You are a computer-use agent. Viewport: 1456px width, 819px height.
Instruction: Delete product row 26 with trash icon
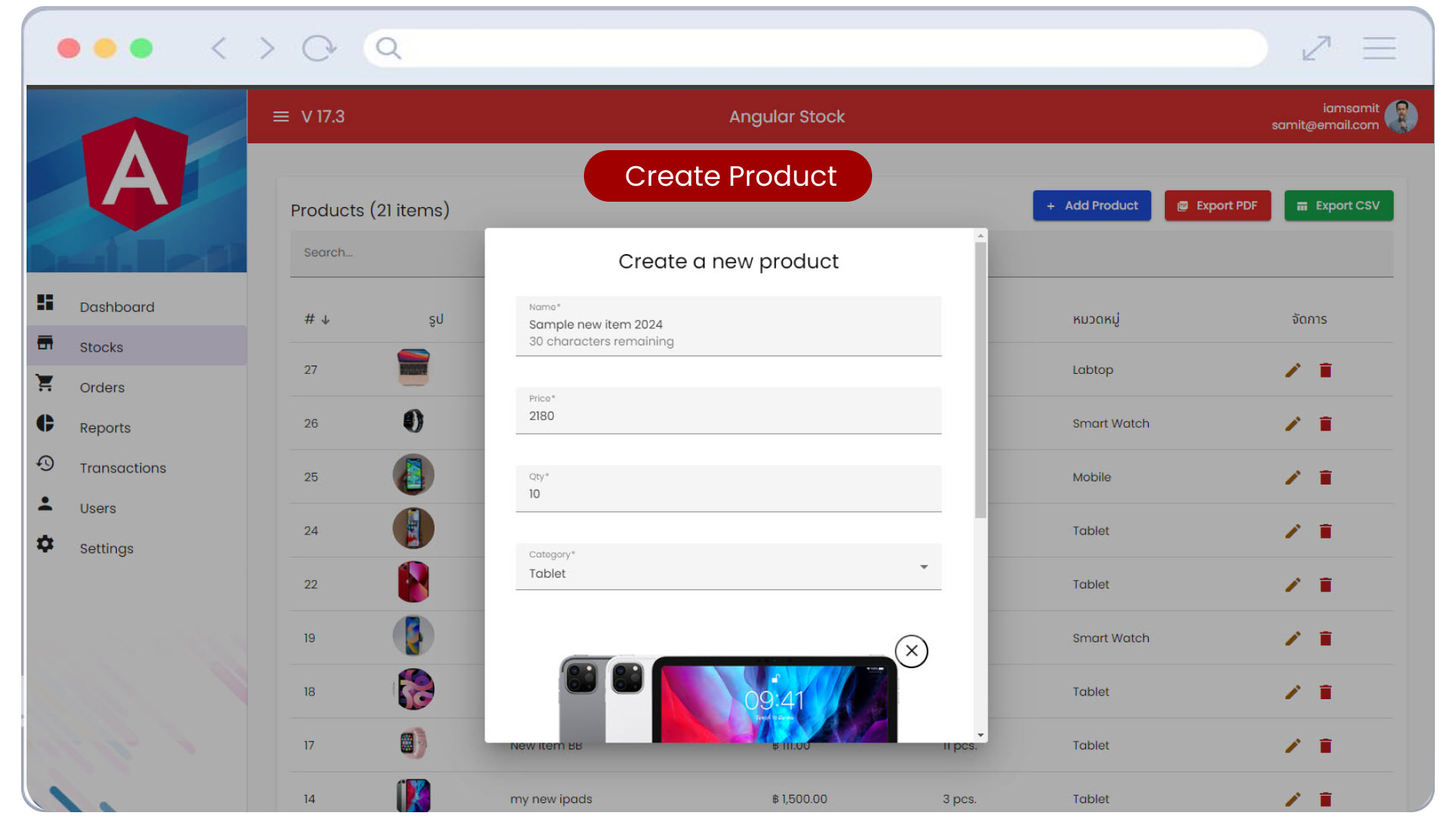(x=1326, y=424)
